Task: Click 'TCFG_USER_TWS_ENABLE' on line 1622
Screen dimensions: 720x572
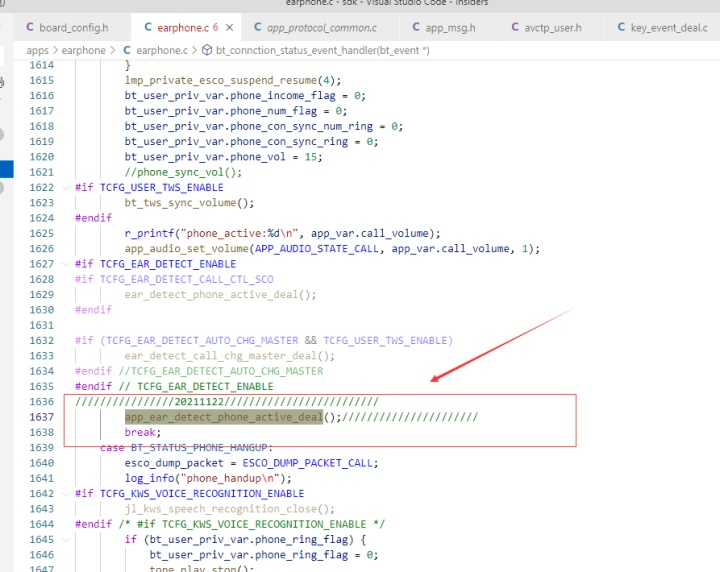Action: coord(162,187)
